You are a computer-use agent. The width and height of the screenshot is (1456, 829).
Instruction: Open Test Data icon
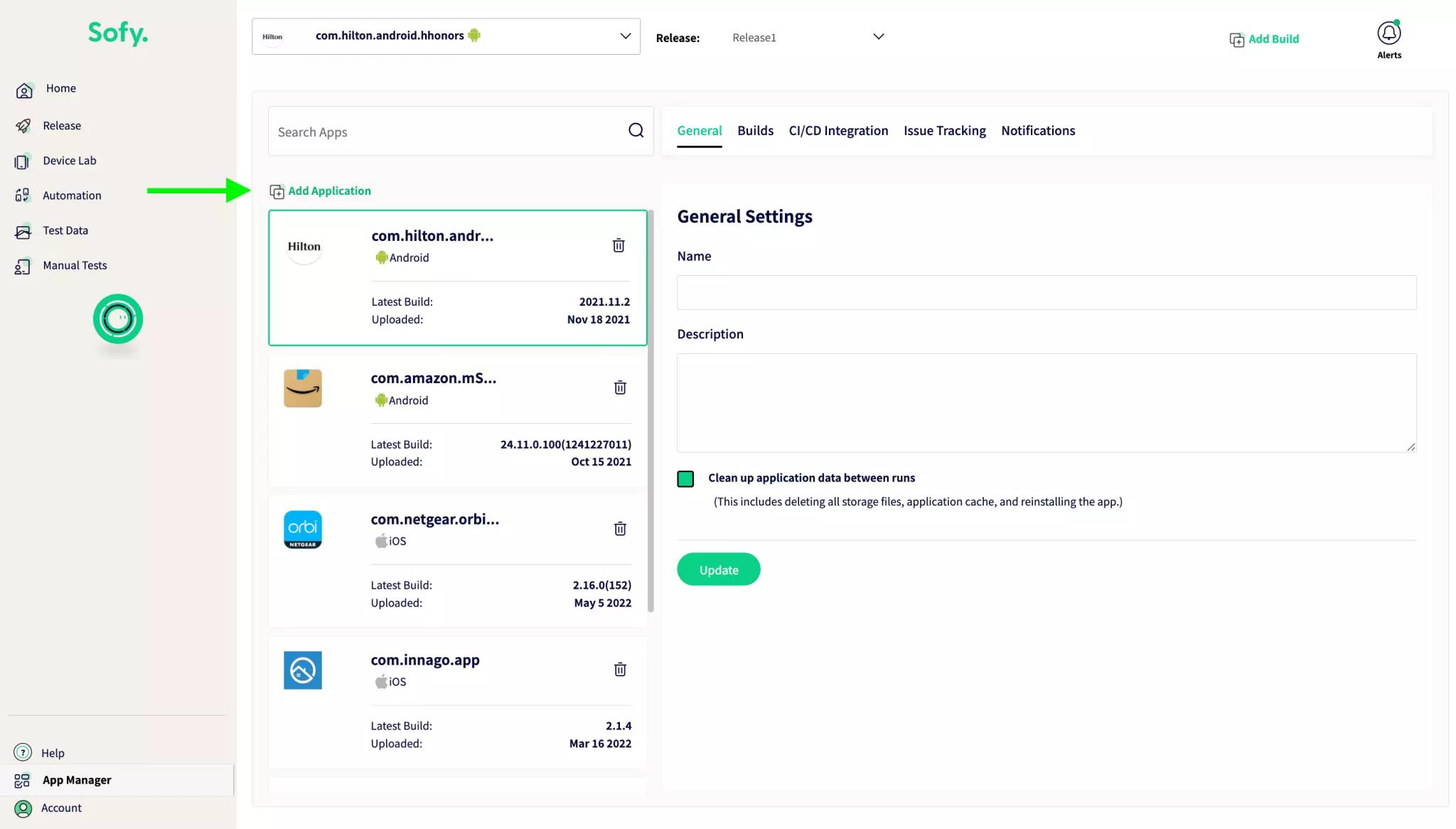[x=23, y=231]
